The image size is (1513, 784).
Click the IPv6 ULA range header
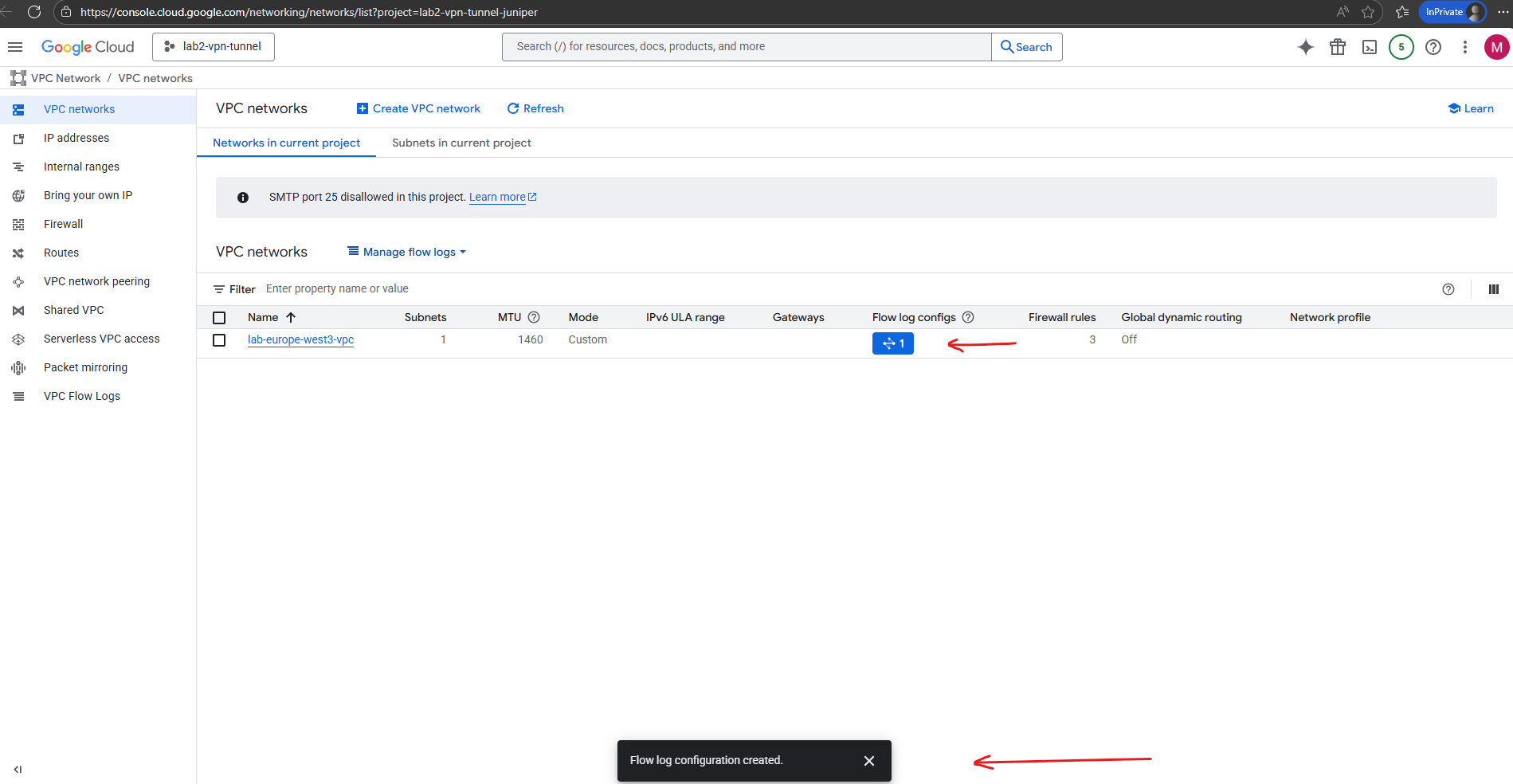(x=685, y=317)
